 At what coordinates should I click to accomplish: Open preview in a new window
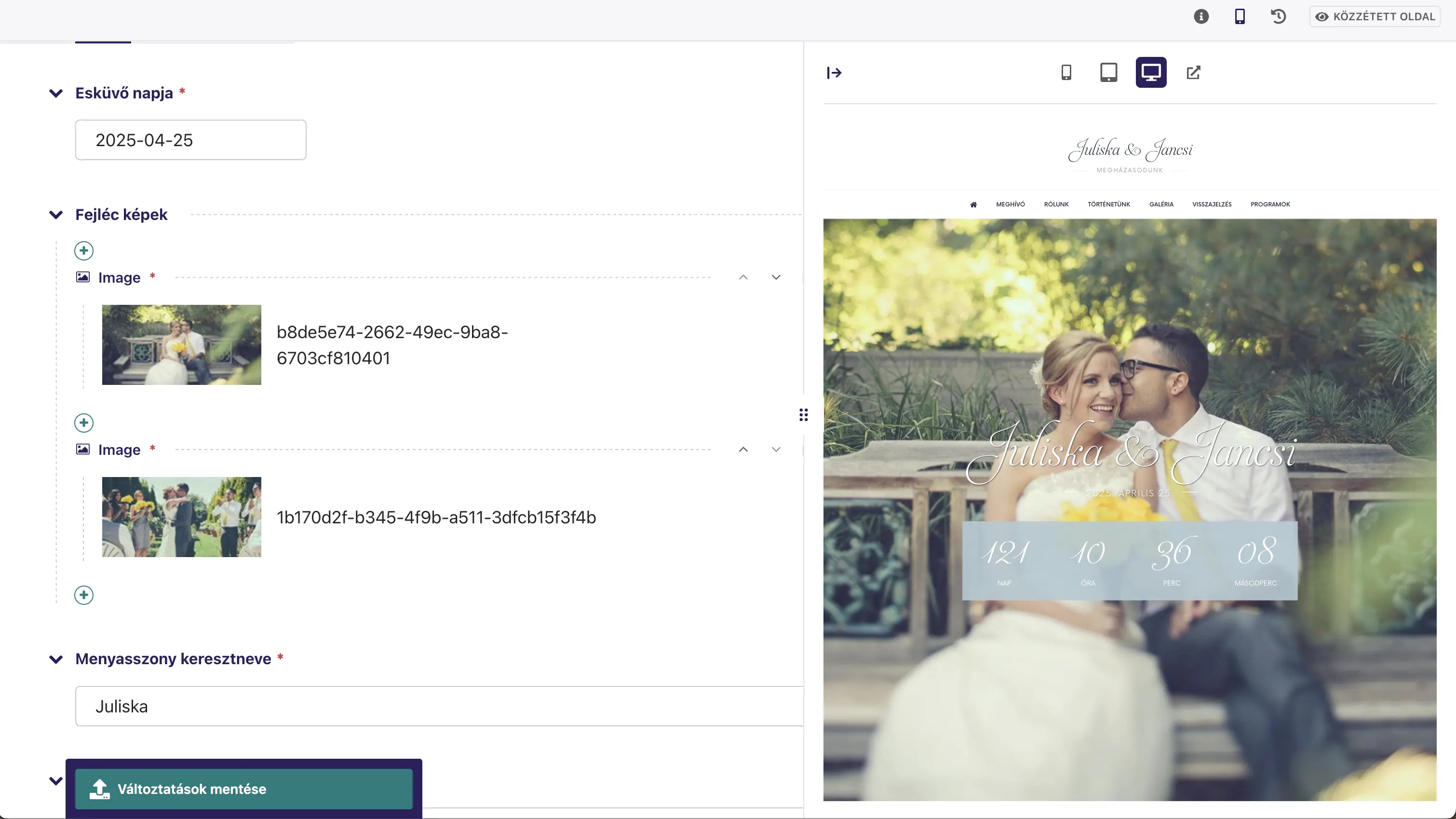(x=1193, y=72)
